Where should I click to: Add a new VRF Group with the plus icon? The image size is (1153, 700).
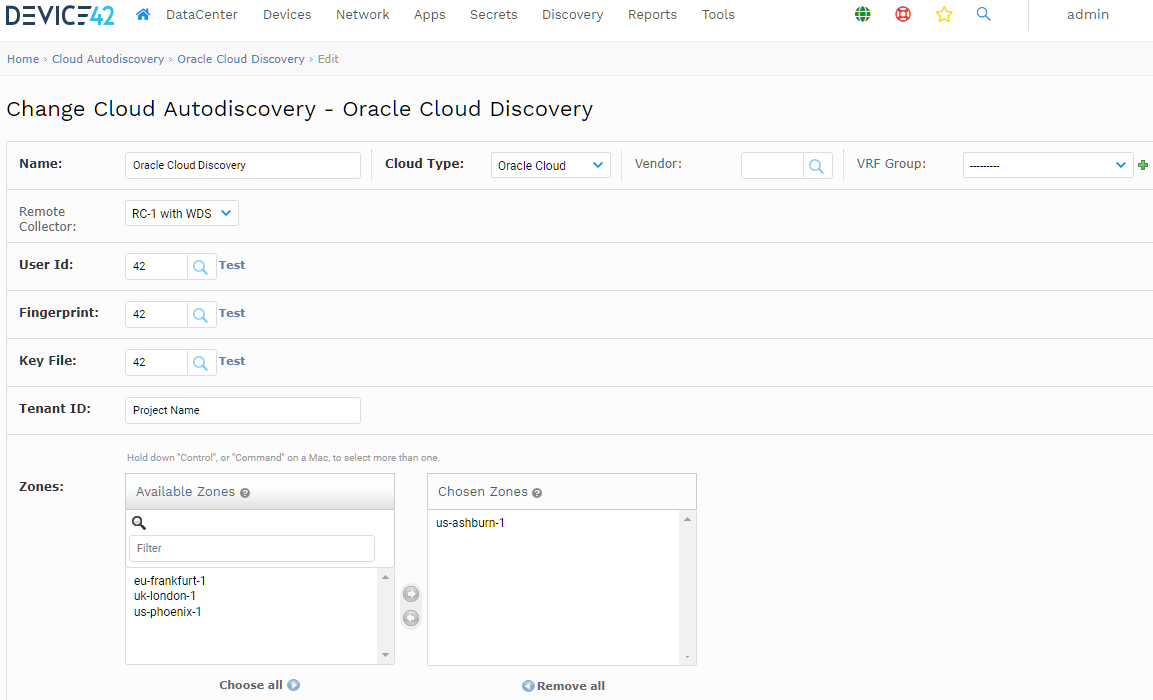tap(1143, 163)
